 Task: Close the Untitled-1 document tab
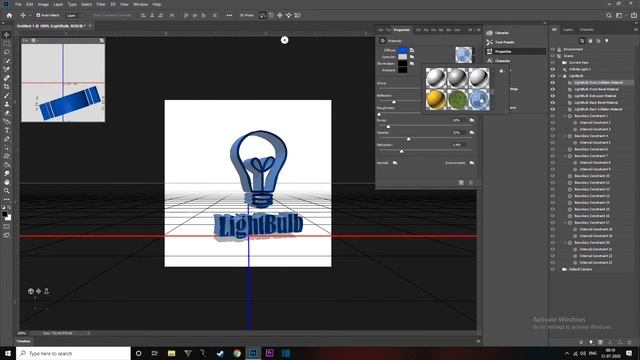click(90, 26)
